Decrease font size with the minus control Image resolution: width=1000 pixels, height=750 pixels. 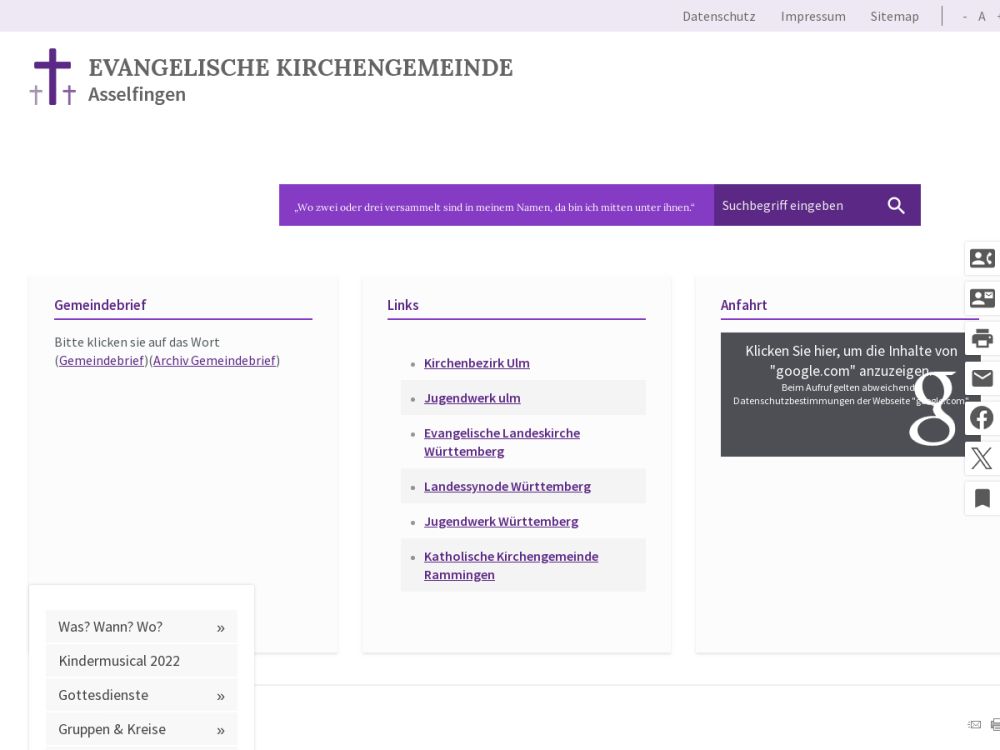point(965,16)
